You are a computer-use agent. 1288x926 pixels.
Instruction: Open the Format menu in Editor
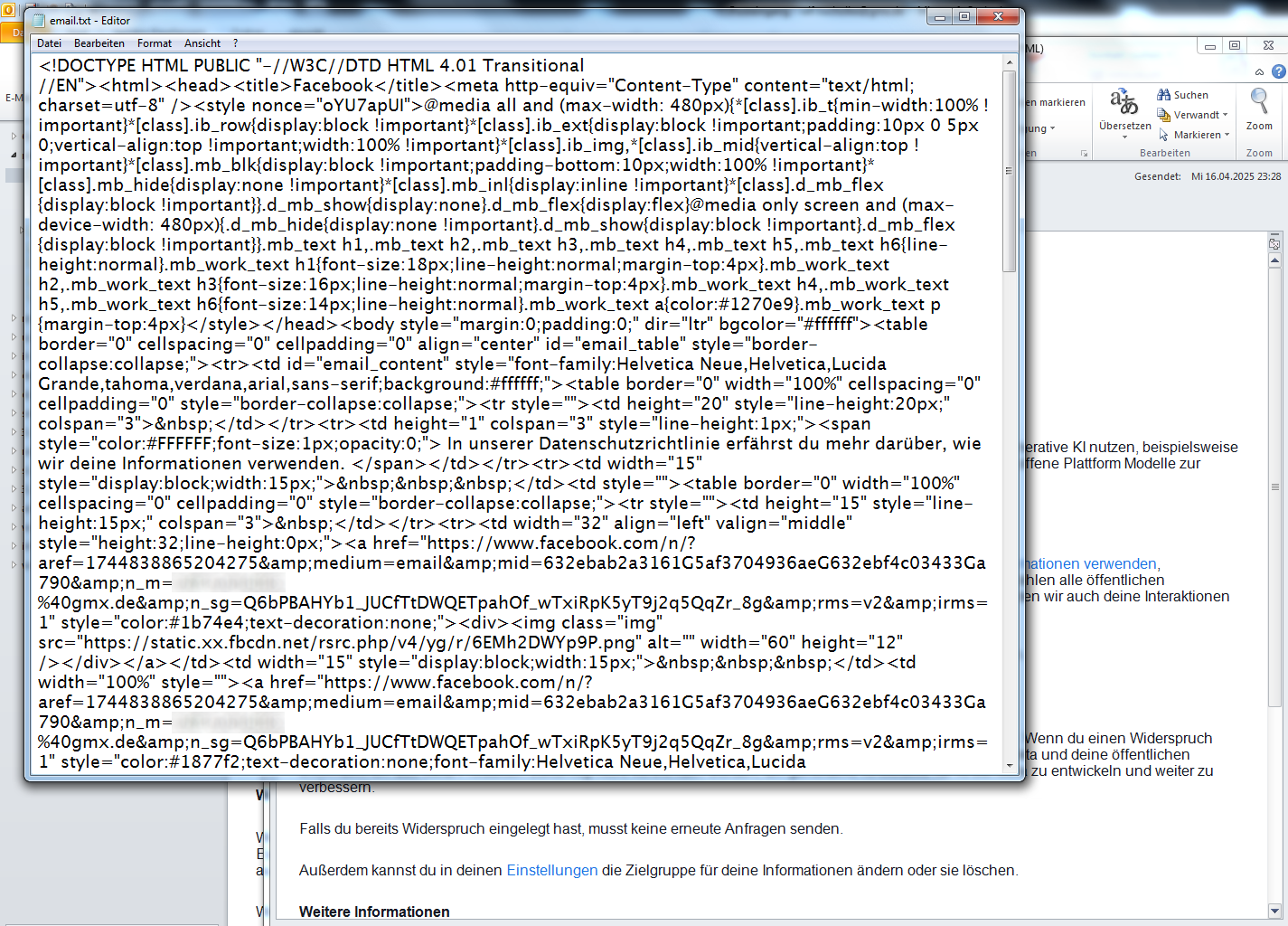155,43
